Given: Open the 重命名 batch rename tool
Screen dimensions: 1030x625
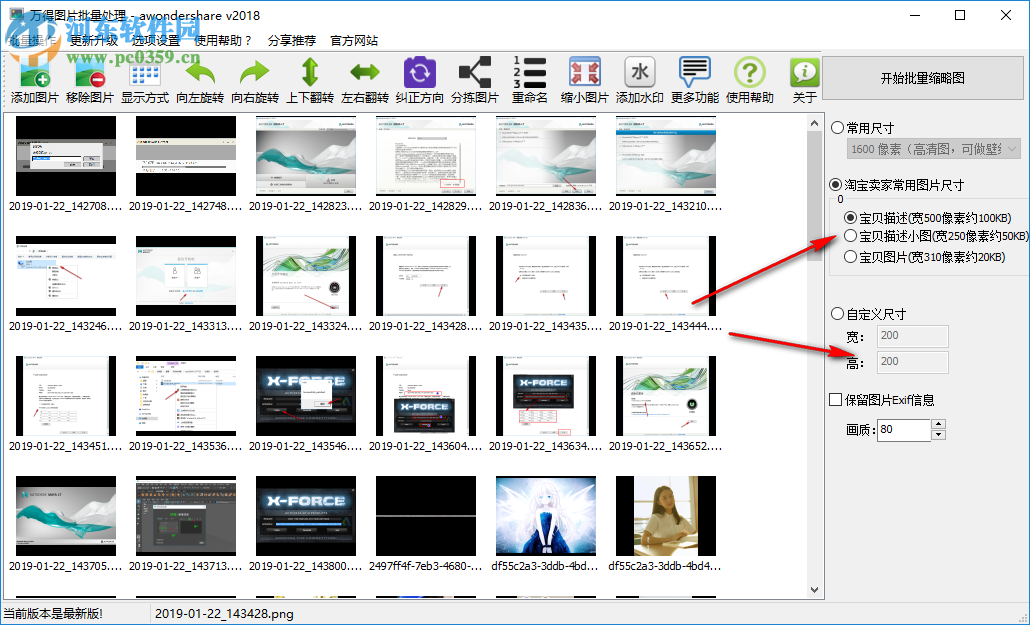Looking at the screenshot, I should pos(529,80).
